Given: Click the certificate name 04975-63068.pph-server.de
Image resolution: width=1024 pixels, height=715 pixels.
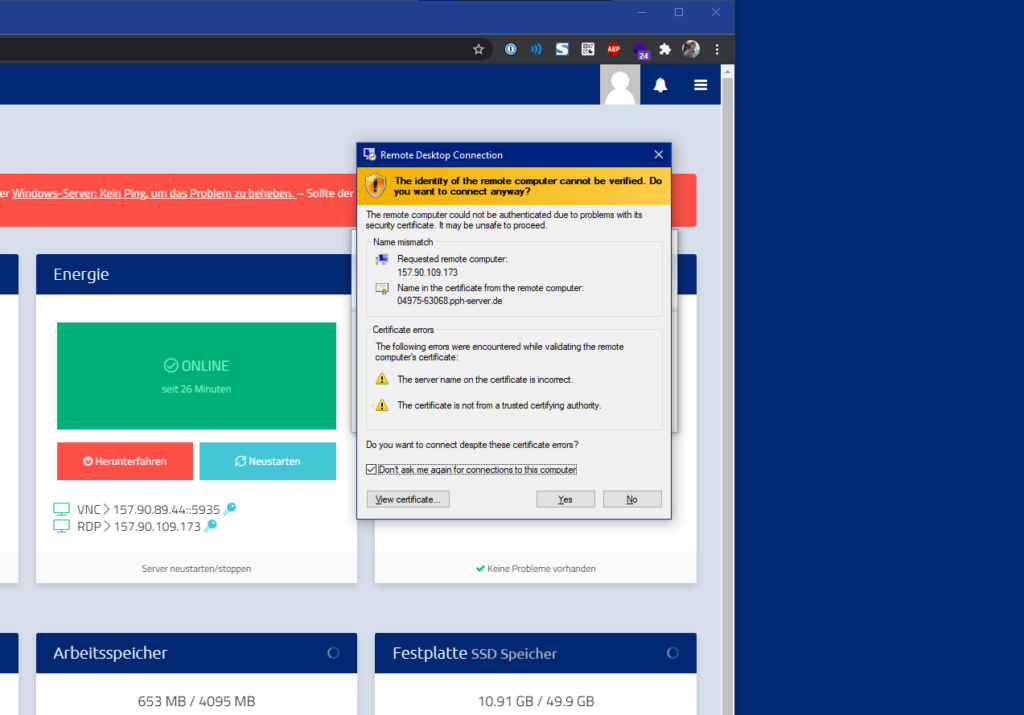Looking at the screenshot, I should (x=449, y=301).
